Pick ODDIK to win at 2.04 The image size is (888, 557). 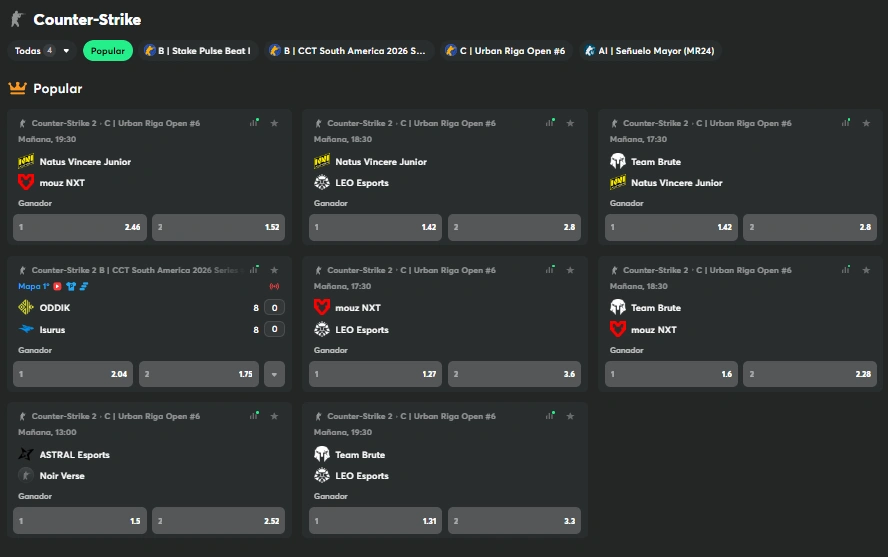(73, 374)
